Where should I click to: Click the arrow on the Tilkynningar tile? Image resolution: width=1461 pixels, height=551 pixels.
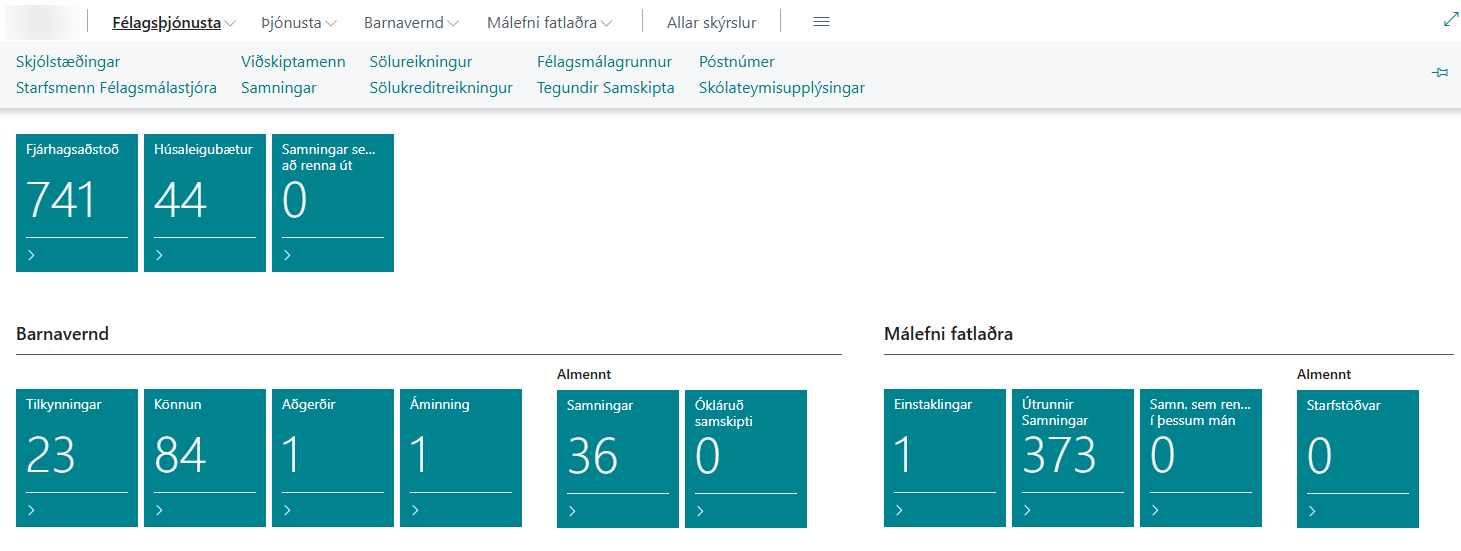tap(32, 510)
